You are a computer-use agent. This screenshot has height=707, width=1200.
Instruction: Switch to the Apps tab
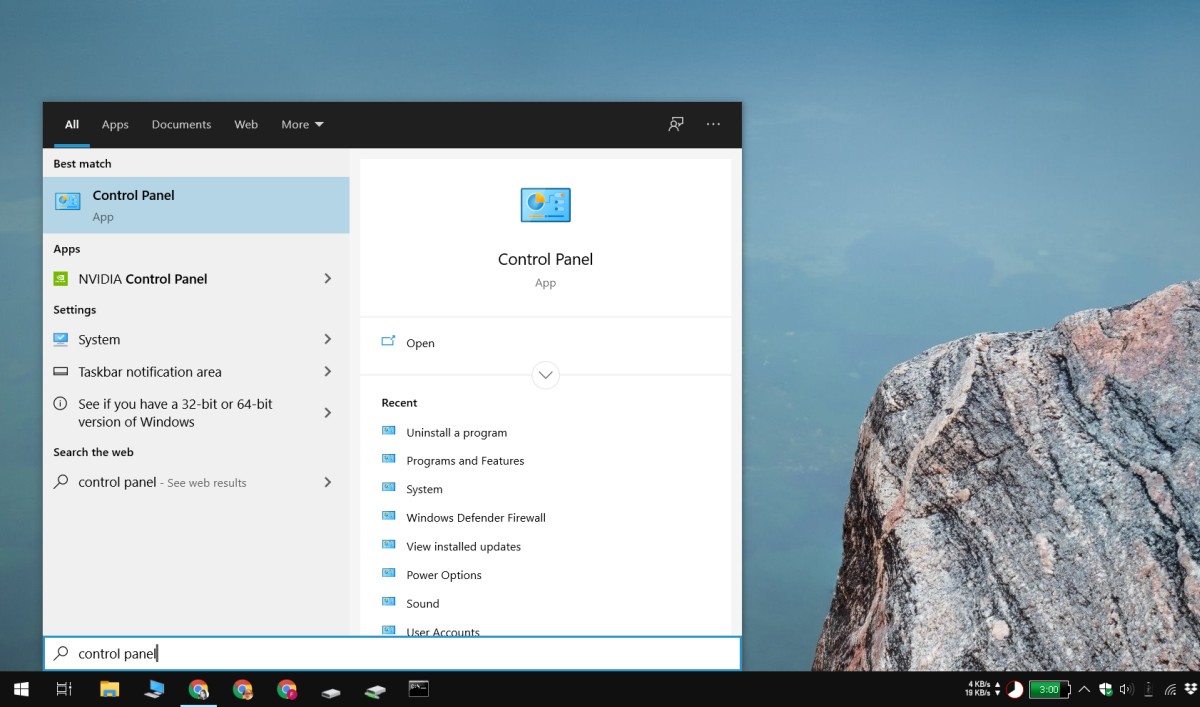(x=114, y=124)
